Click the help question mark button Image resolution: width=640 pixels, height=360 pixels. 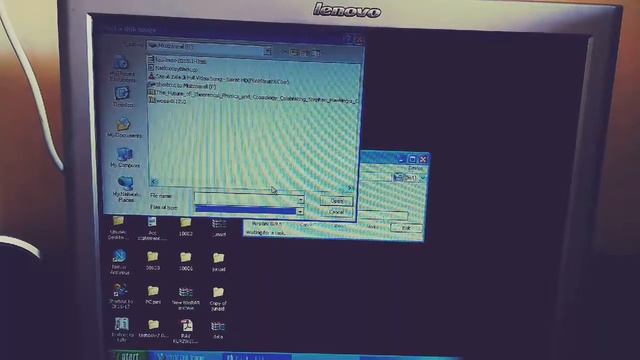[348, 39]
